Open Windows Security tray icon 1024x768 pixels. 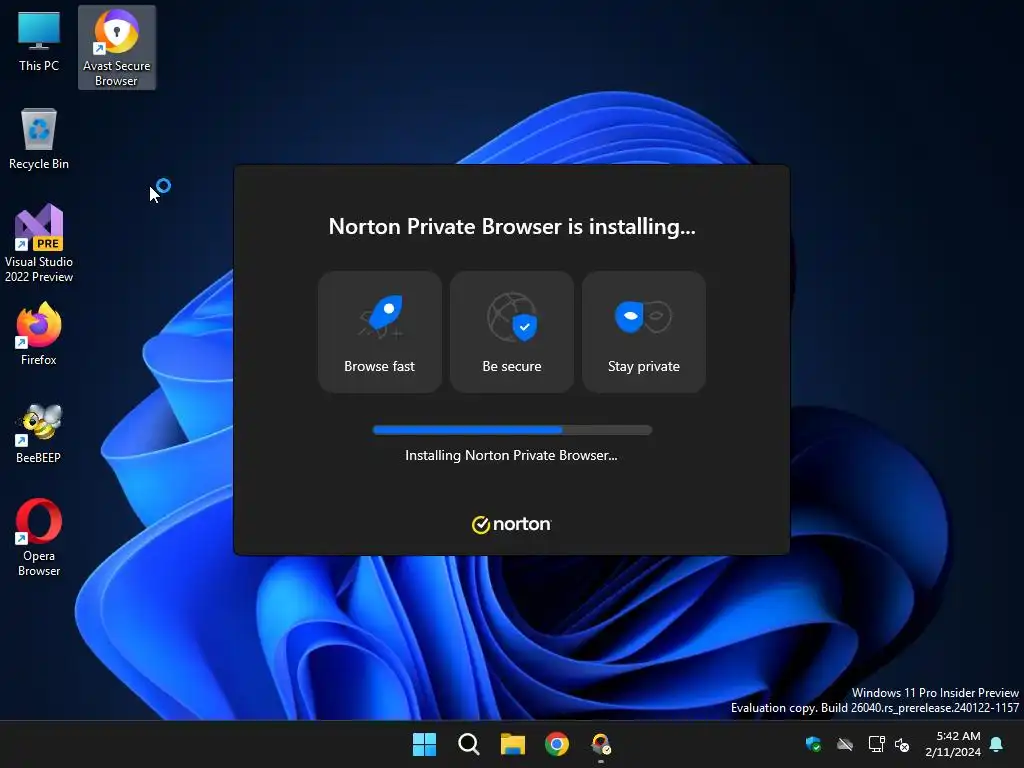pyautogui.click(x=813, y=744)
